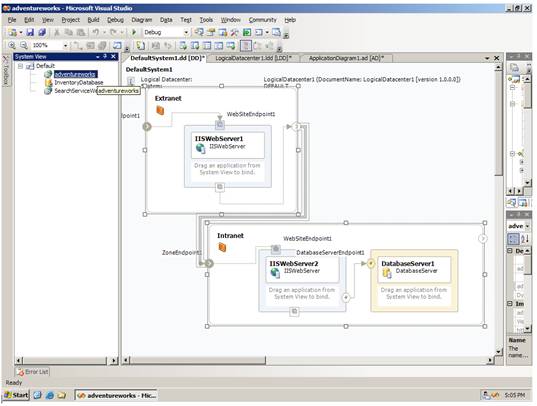Switch to the ApplicationDiagram1.ad tab
537x406 pixels.
346,58
